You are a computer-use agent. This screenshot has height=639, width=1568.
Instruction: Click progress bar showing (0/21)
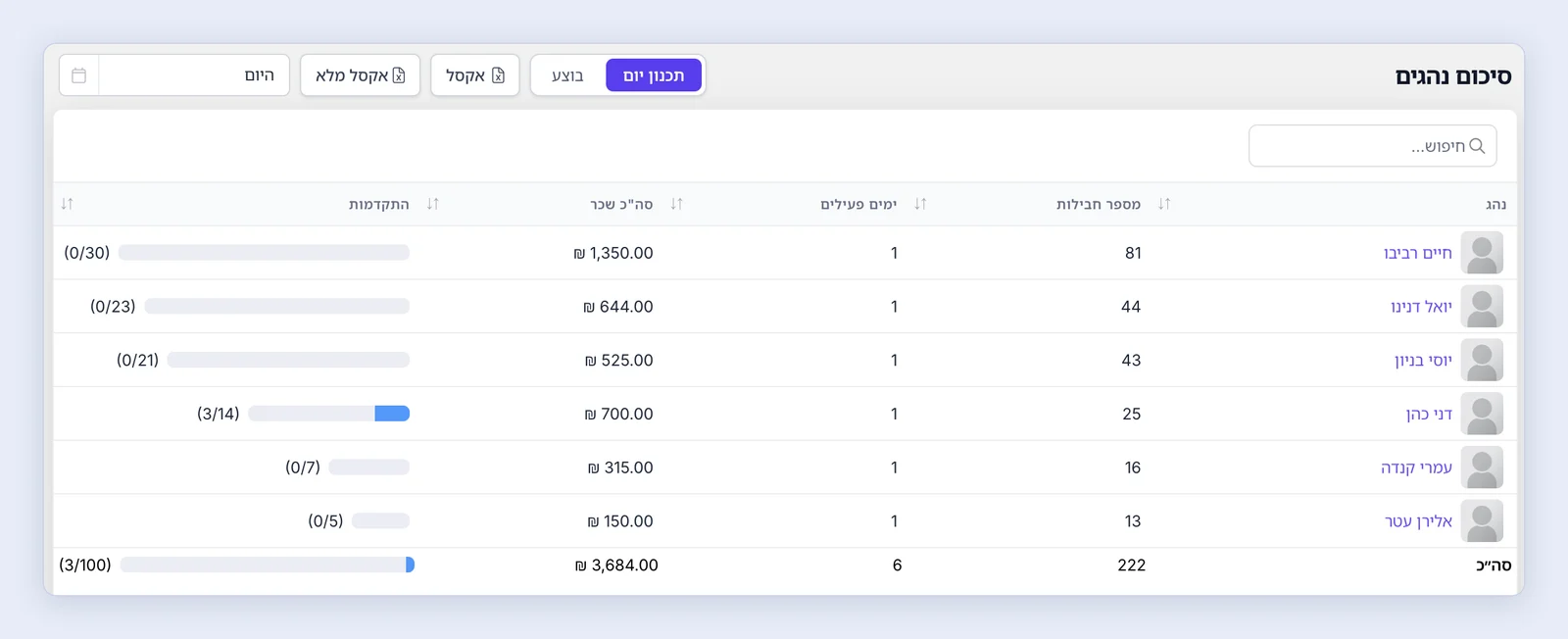pyautogui.click(x=288, y=360)
